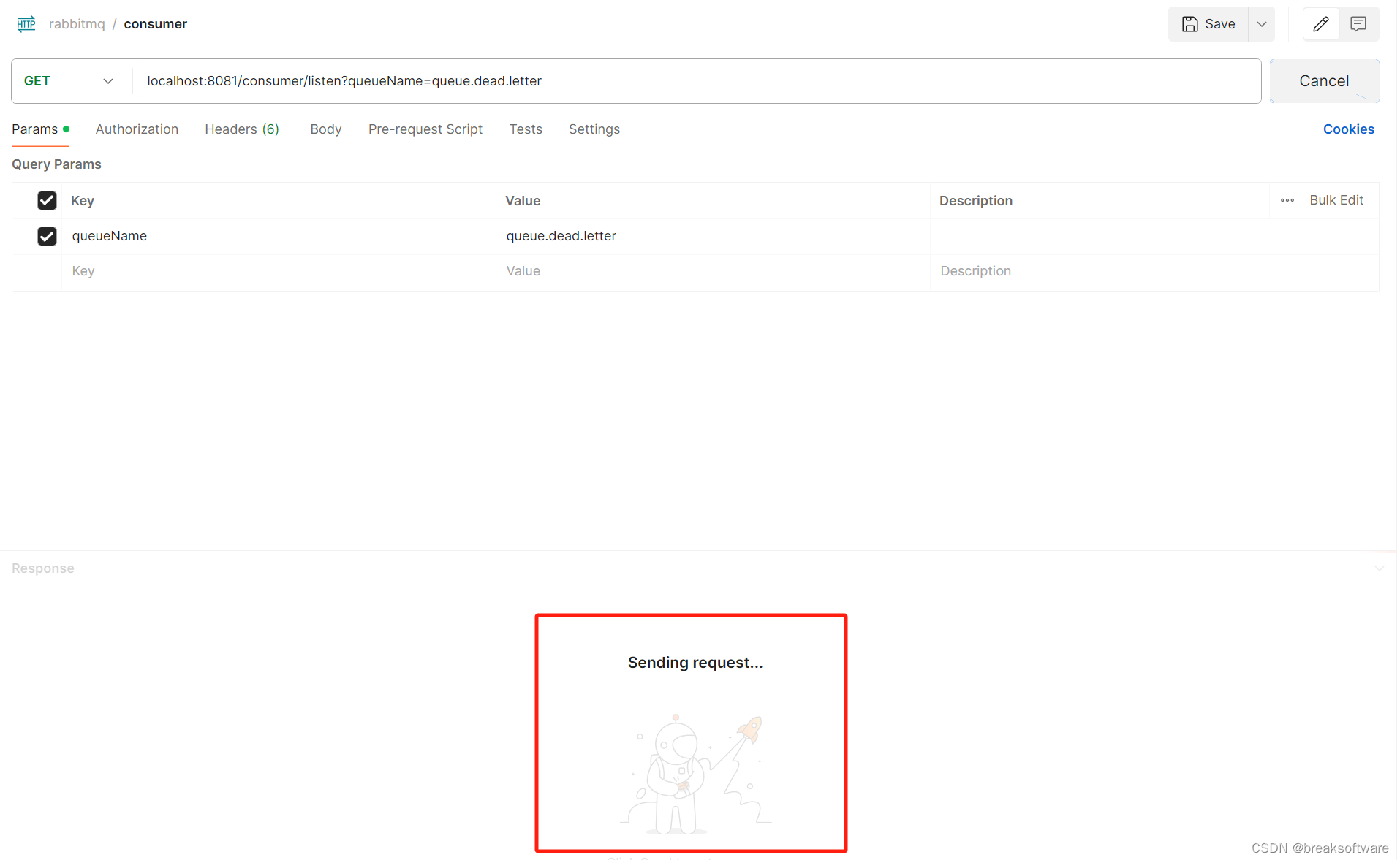Click the Sending request... status text

click(x=695, y=663)
